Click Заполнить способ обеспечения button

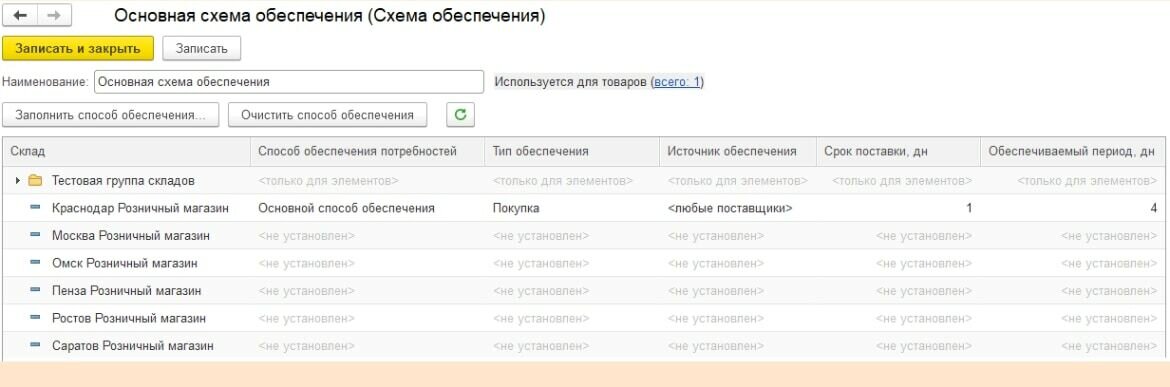coord(110,115)
